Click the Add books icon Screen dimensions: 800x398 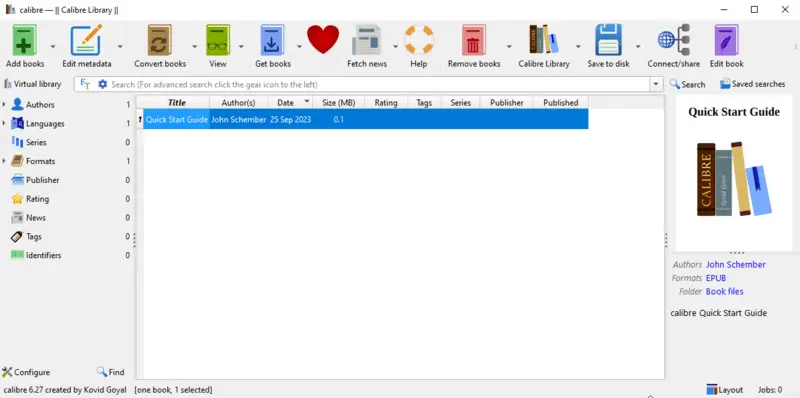24,40
